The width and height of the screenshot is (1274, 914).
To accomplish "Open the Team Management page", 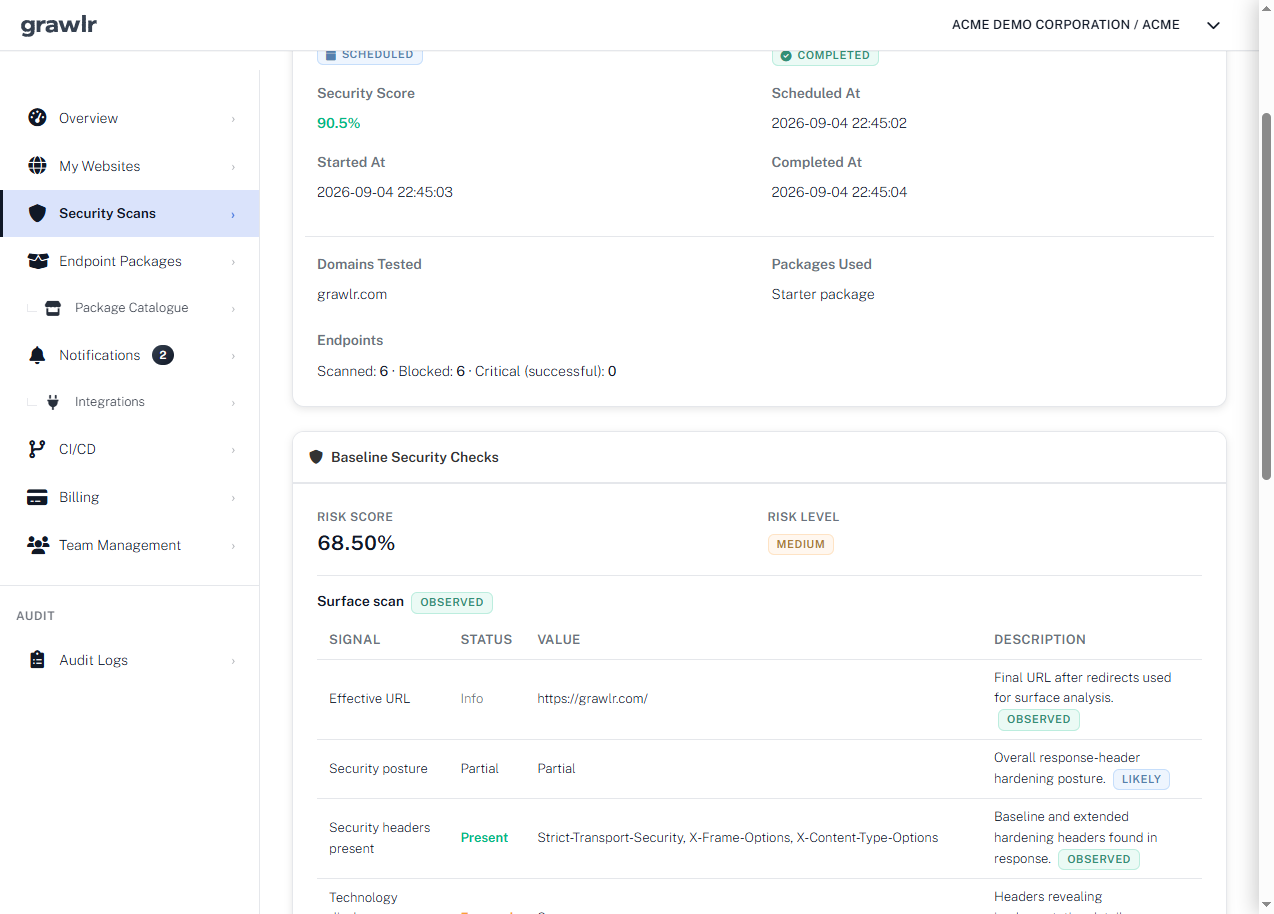I will click(x=130, y=545).
